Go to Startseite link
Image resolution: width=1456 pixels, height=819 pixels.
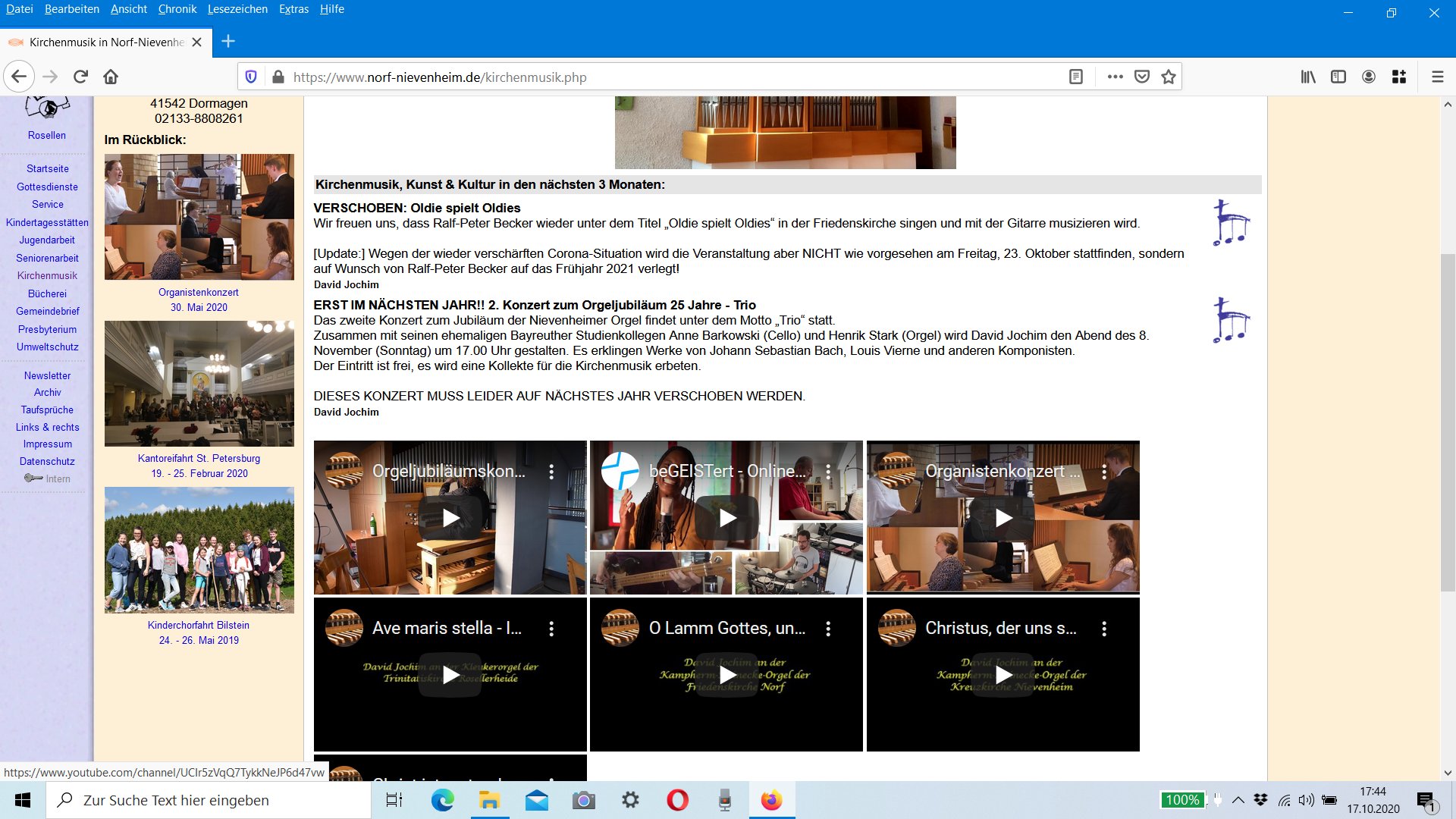tap(47, 168)
